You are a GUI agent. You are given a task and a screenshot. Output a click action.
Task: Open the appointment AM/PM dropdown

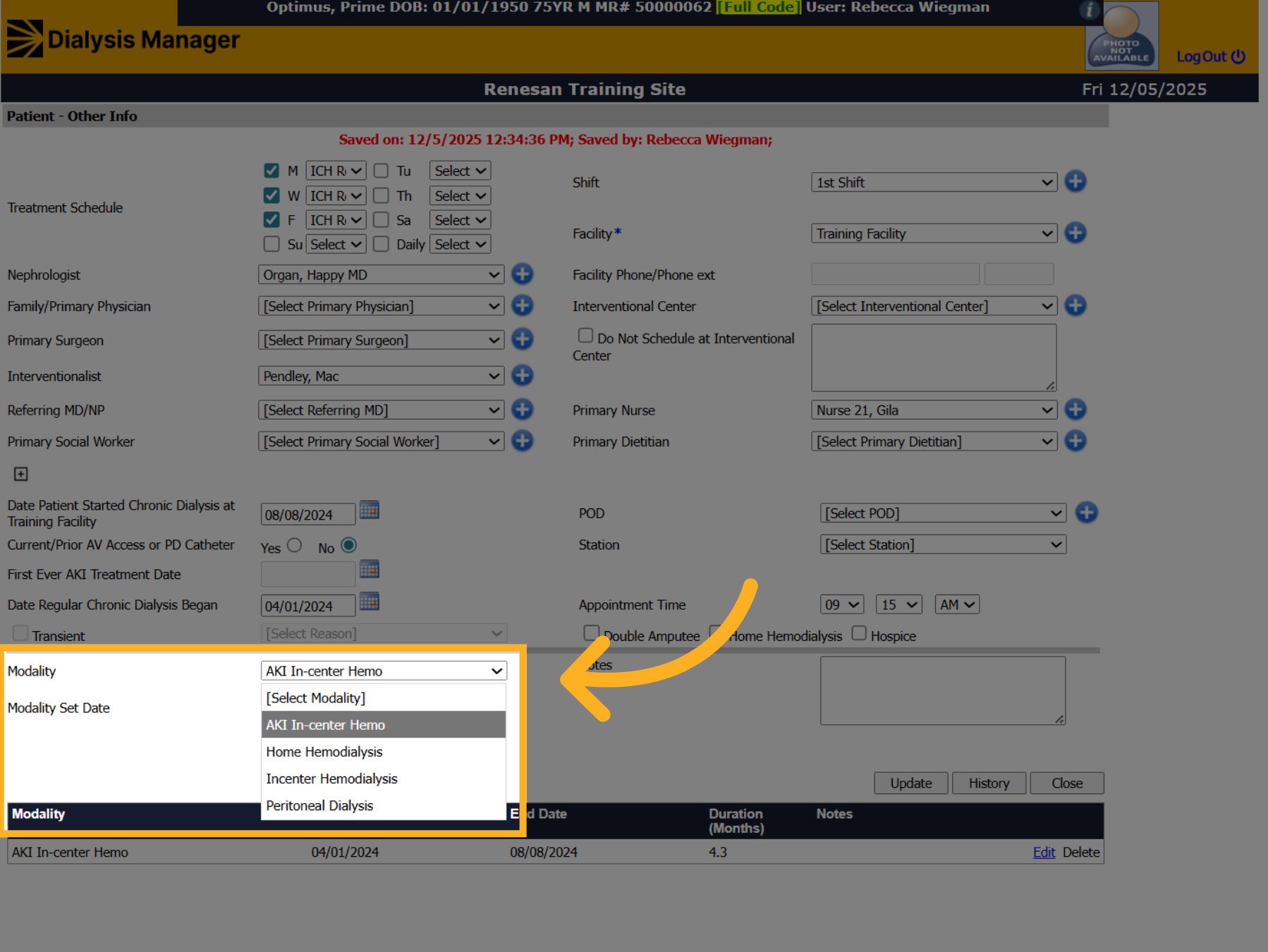(957, 604)
